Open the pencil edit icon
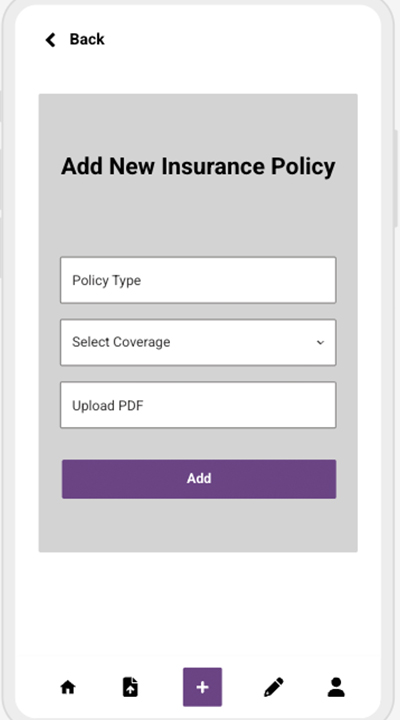The height and width of the screenshot is (720, 400). click(x=274, y=687)
